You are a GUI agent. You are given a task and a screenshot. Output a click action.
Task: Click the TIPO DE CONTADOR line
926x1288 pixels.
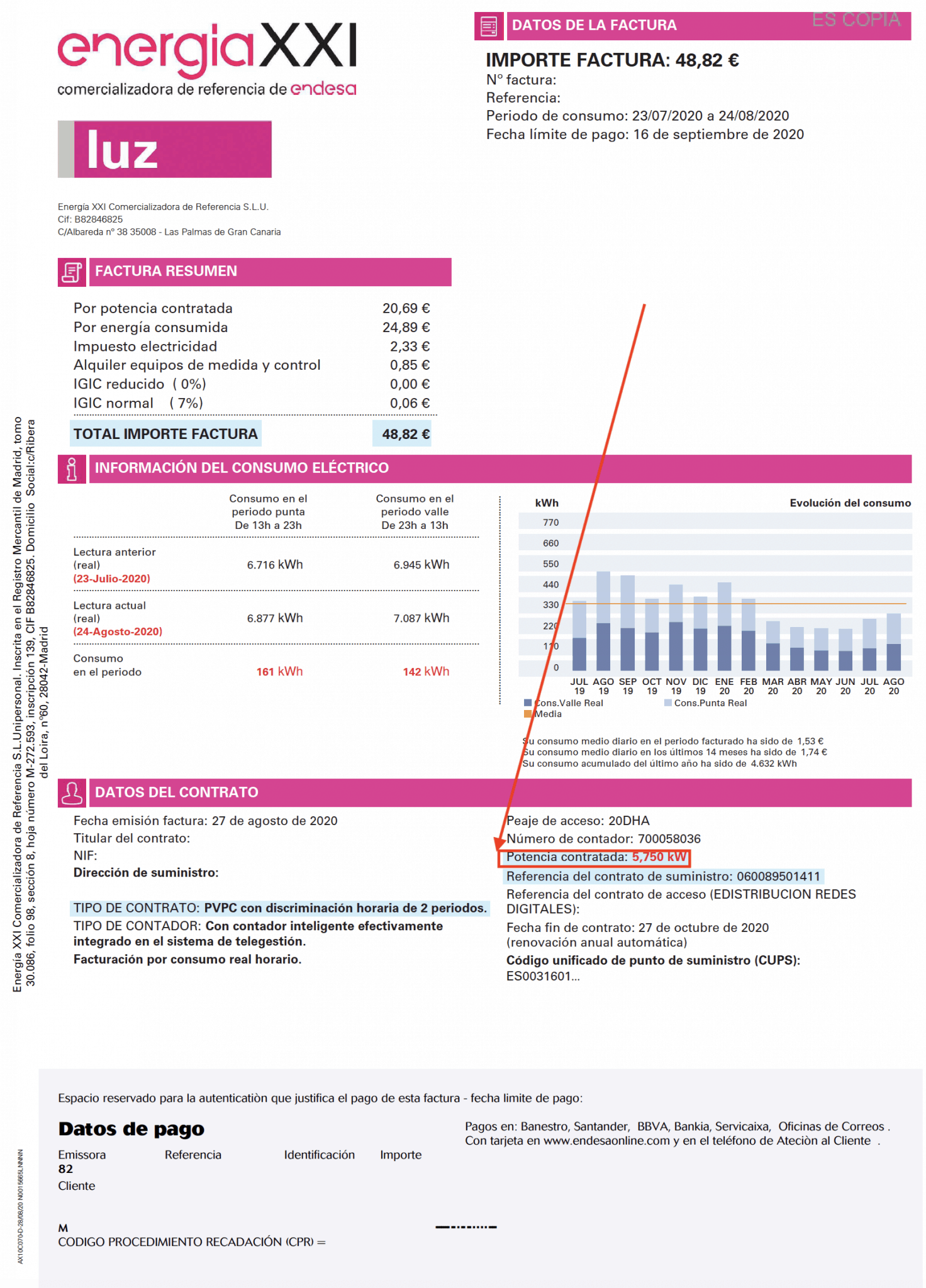(x=258, y=934)
